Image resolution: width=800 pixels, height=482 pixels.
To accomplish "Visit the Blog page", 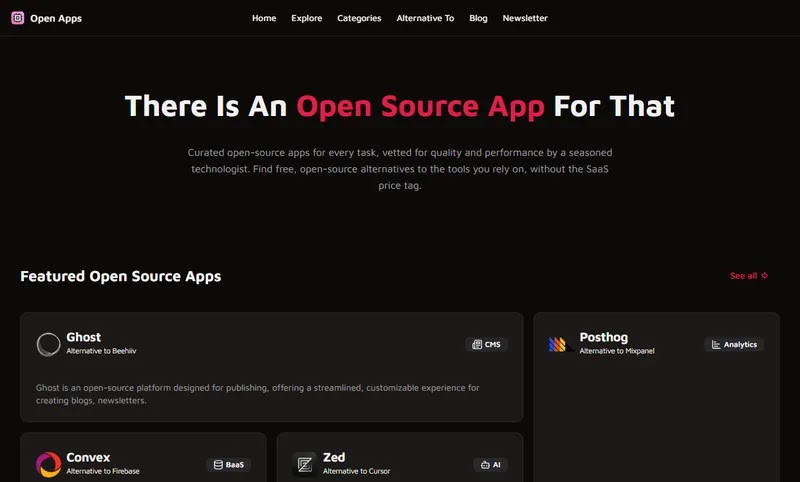I will pos(478,18).
